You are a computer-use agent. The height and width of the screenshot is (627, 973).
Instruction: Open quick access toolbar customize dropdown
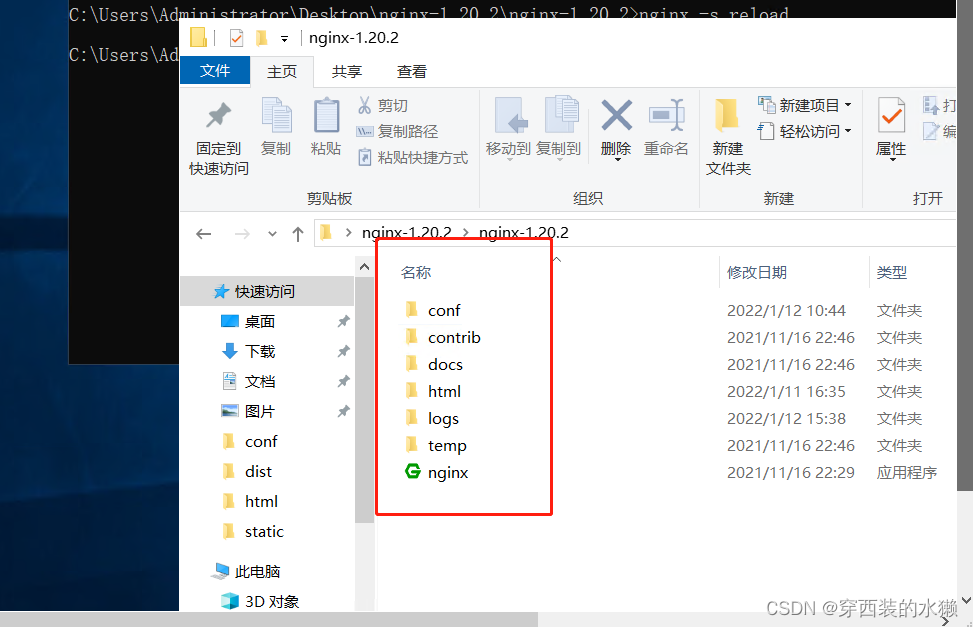[284, 39]
